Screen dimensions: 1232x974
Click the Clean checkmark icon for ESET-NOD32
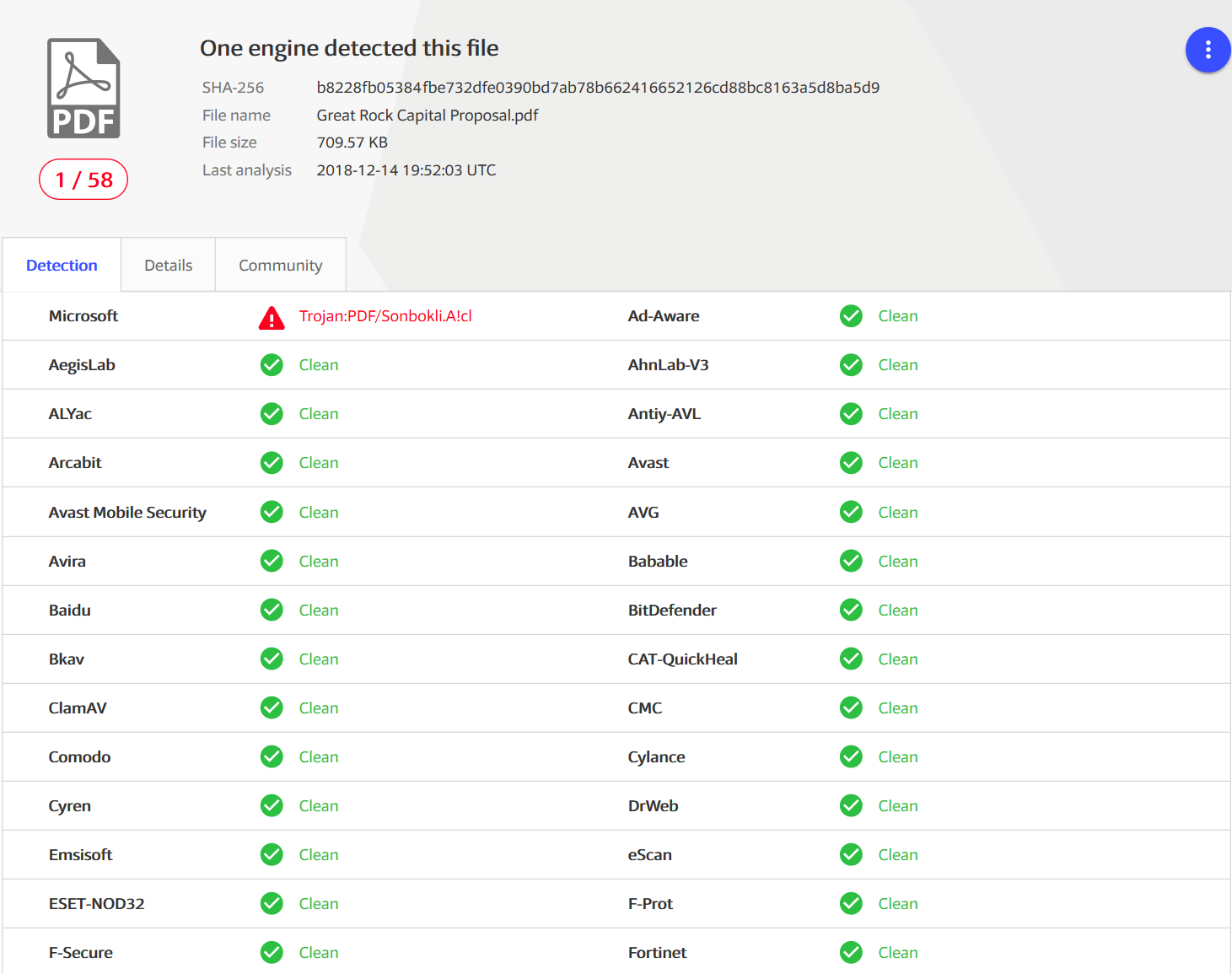[271, 903]
